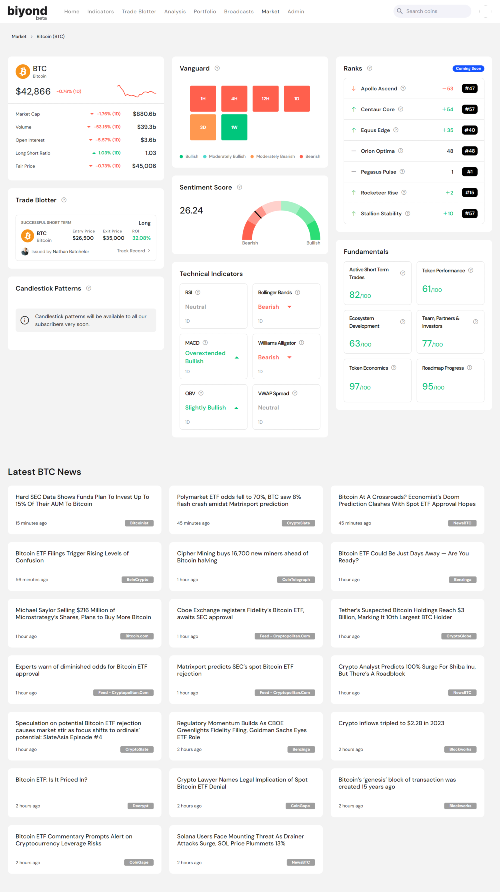
Task: Click the OBV info icon
Action: (201, 393)
